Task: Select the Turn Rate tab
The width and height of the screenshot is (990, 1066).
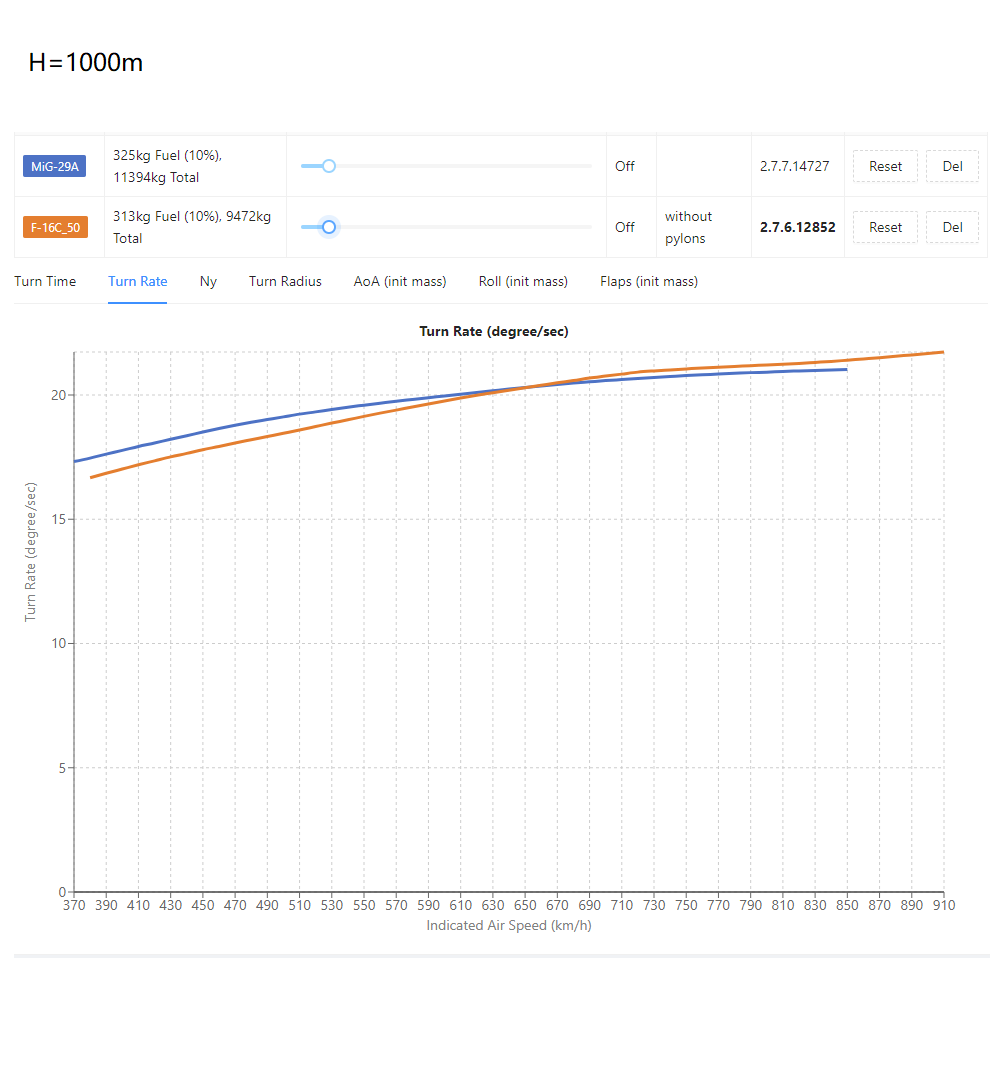Action: tap(137, 281)
